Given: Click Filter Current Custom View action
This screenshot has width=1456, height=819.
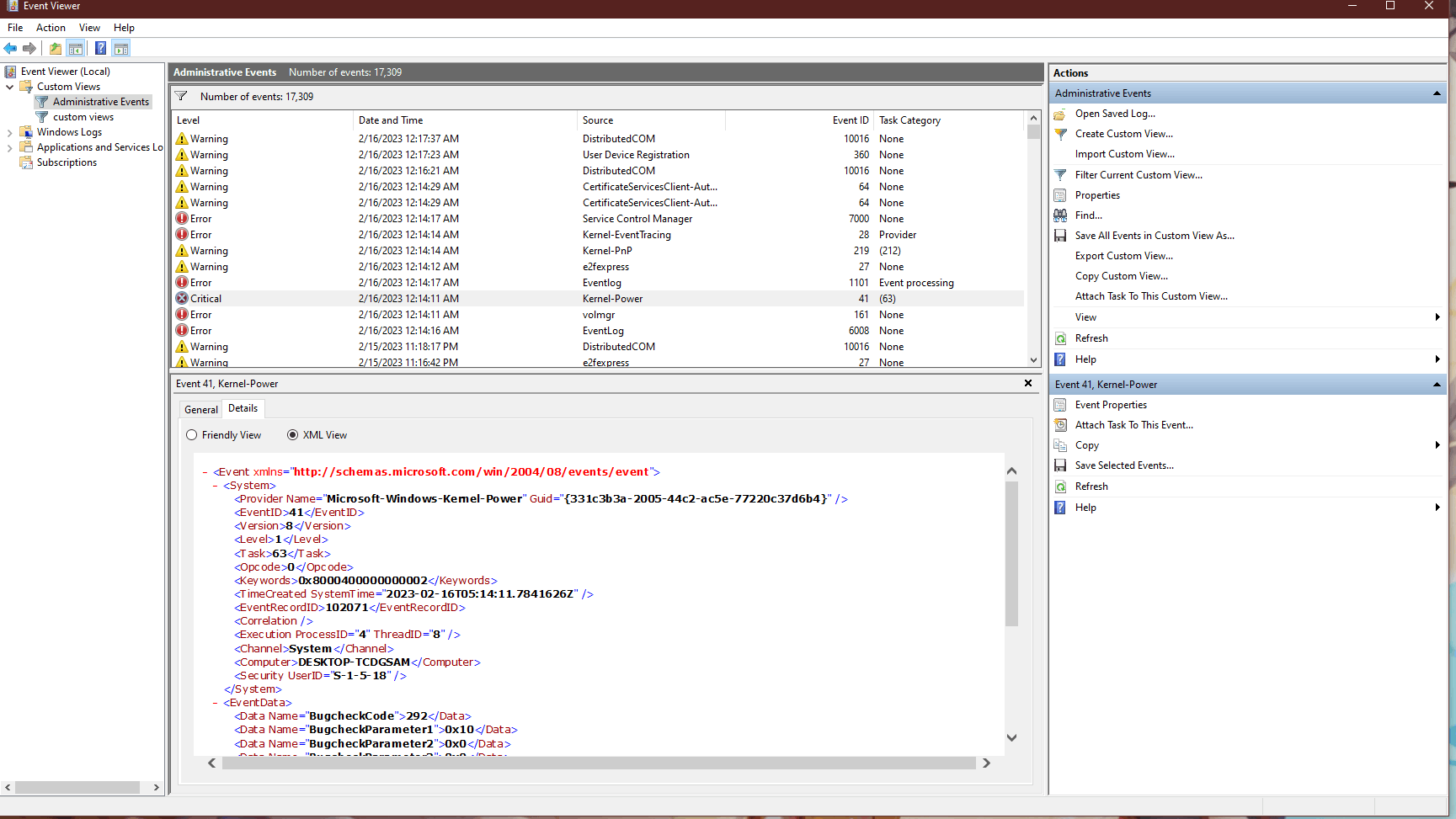Looking at the screenshot, I should 1138,175.
